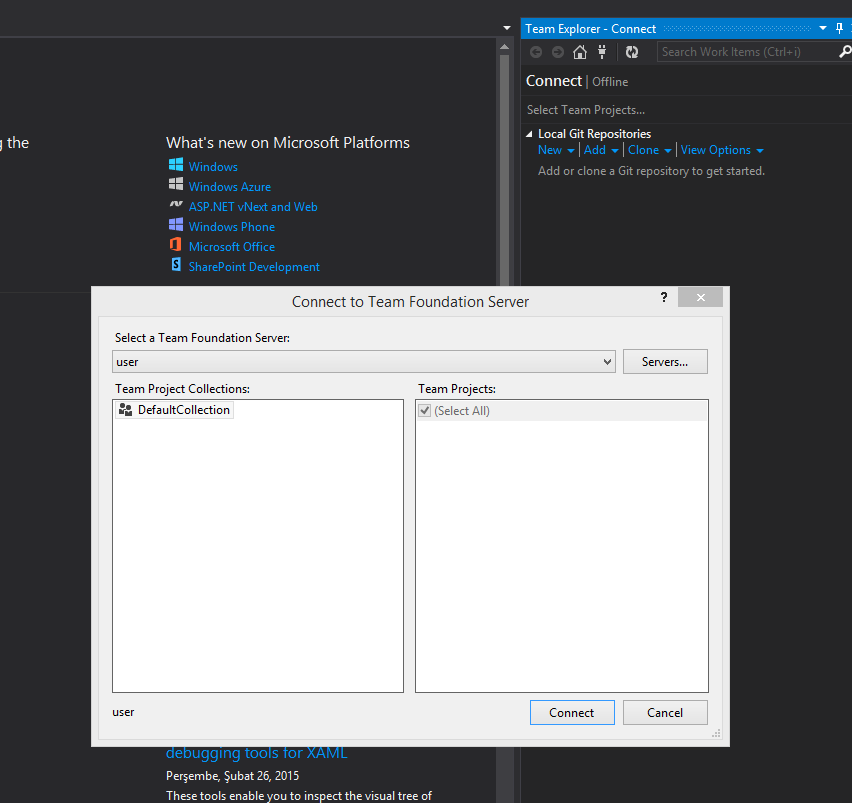Screen dimensions: 852x803
Task: Click the Search Work Items field
Action: click(x=747, y=52)
